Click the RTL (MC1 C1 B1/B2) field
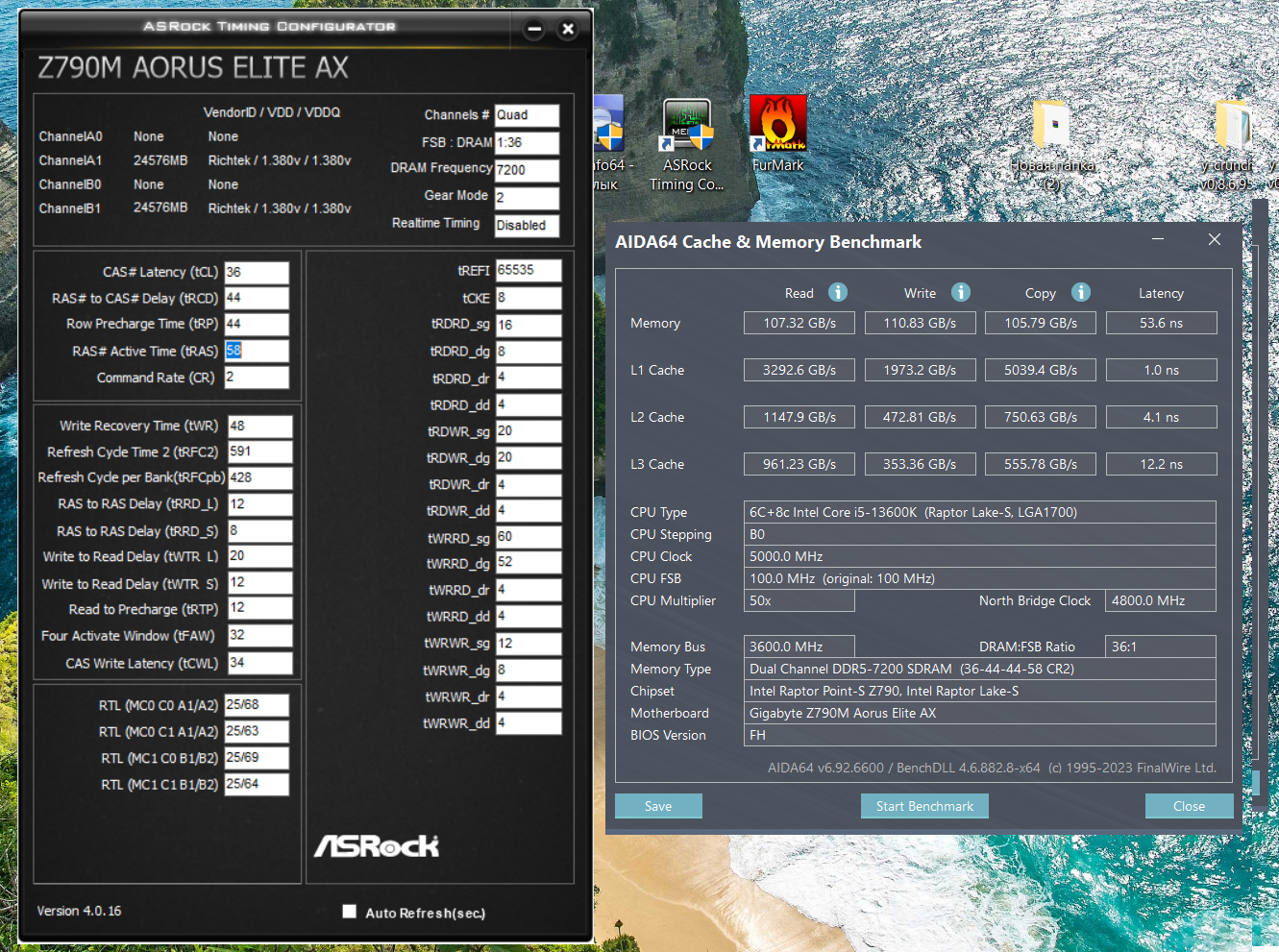 (257, 784)
